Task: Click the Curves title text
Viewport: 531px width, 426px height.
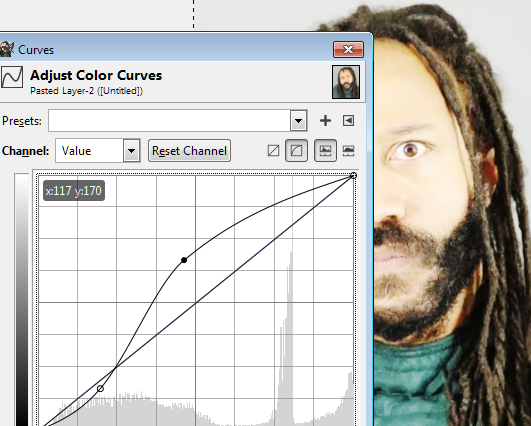Action: click(36, 50)
